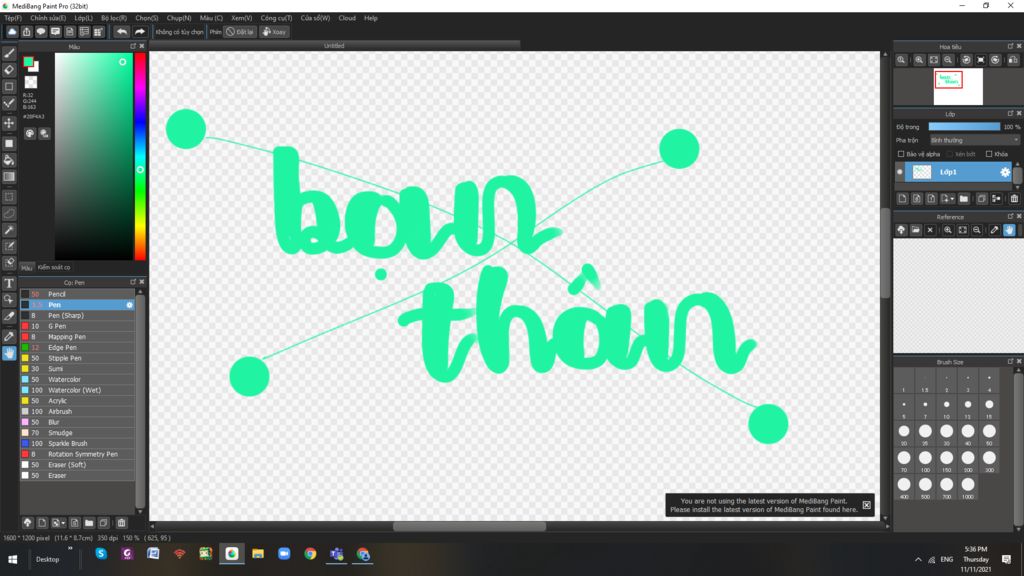Open Pen brush settings gear
The width and height of the screenshot is (1024, 576).
(x=129, y=305)
